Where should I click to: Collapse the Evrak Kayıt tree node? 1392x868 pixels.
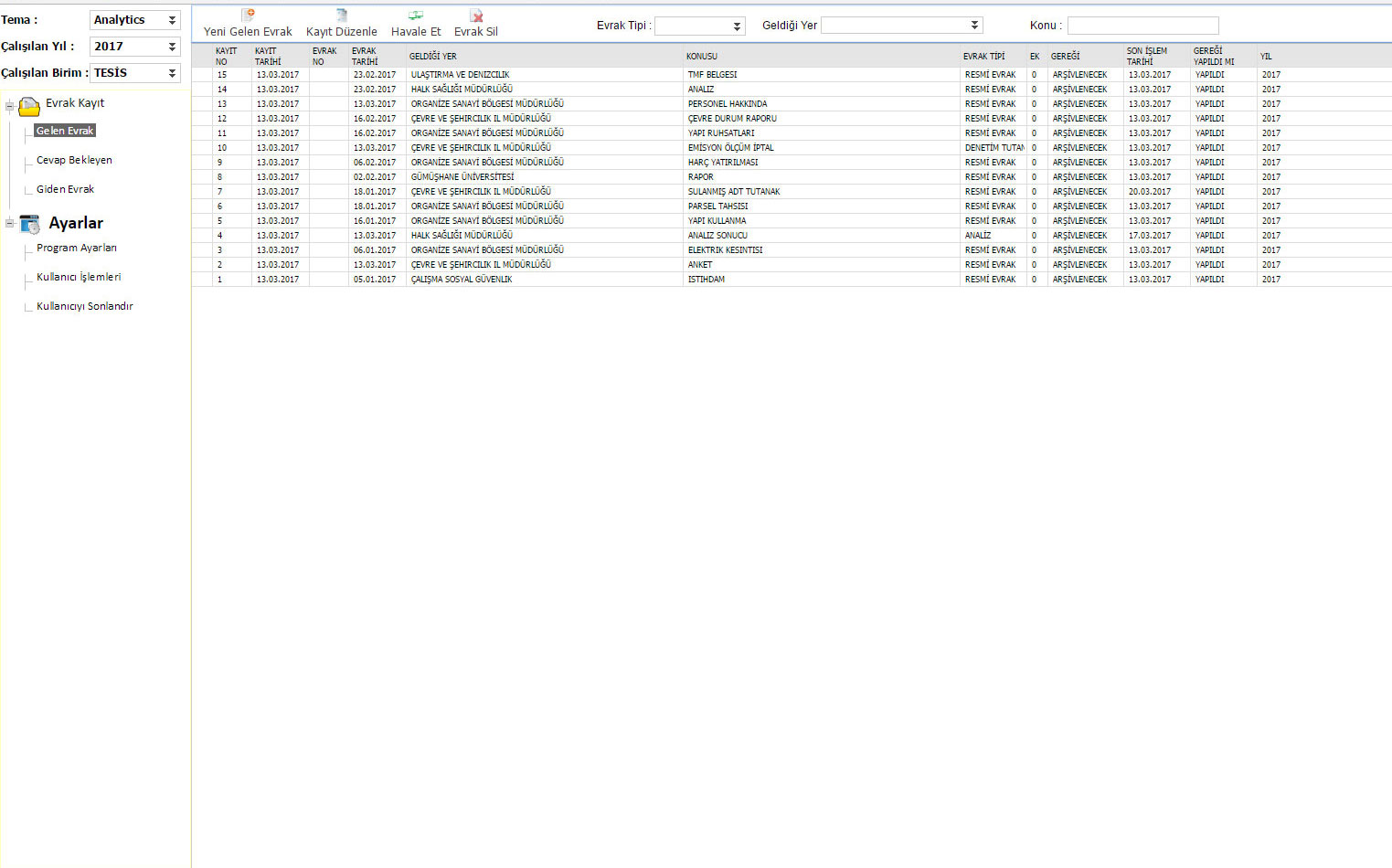point(9,107)
